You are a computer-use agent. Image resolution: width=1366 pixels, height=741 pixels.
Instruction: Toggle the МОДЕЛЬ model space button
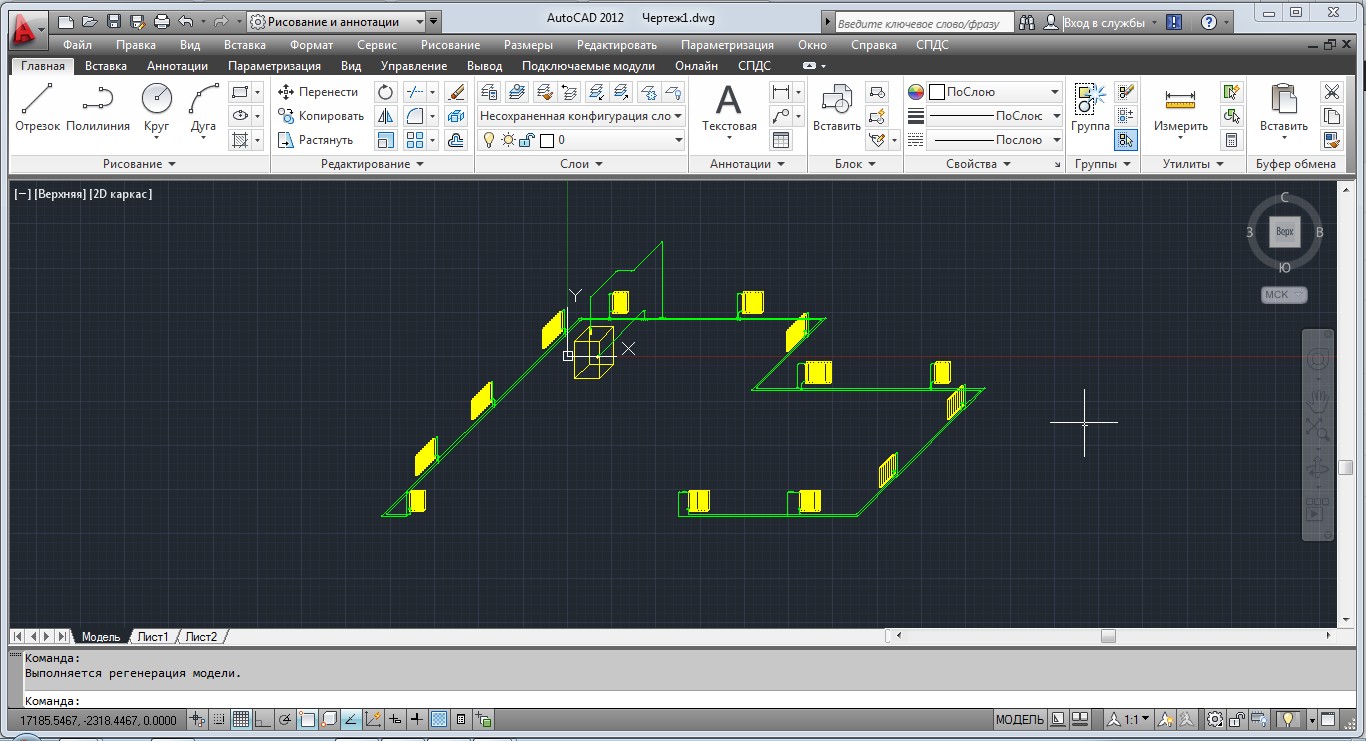(1020, 719)
